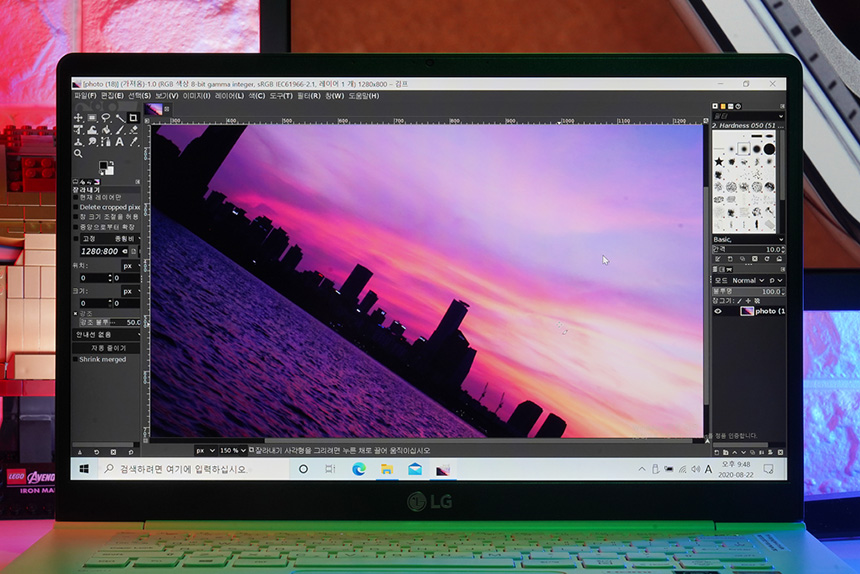Select the Eraser tool
860x574 pixels.
pos(134,130)
